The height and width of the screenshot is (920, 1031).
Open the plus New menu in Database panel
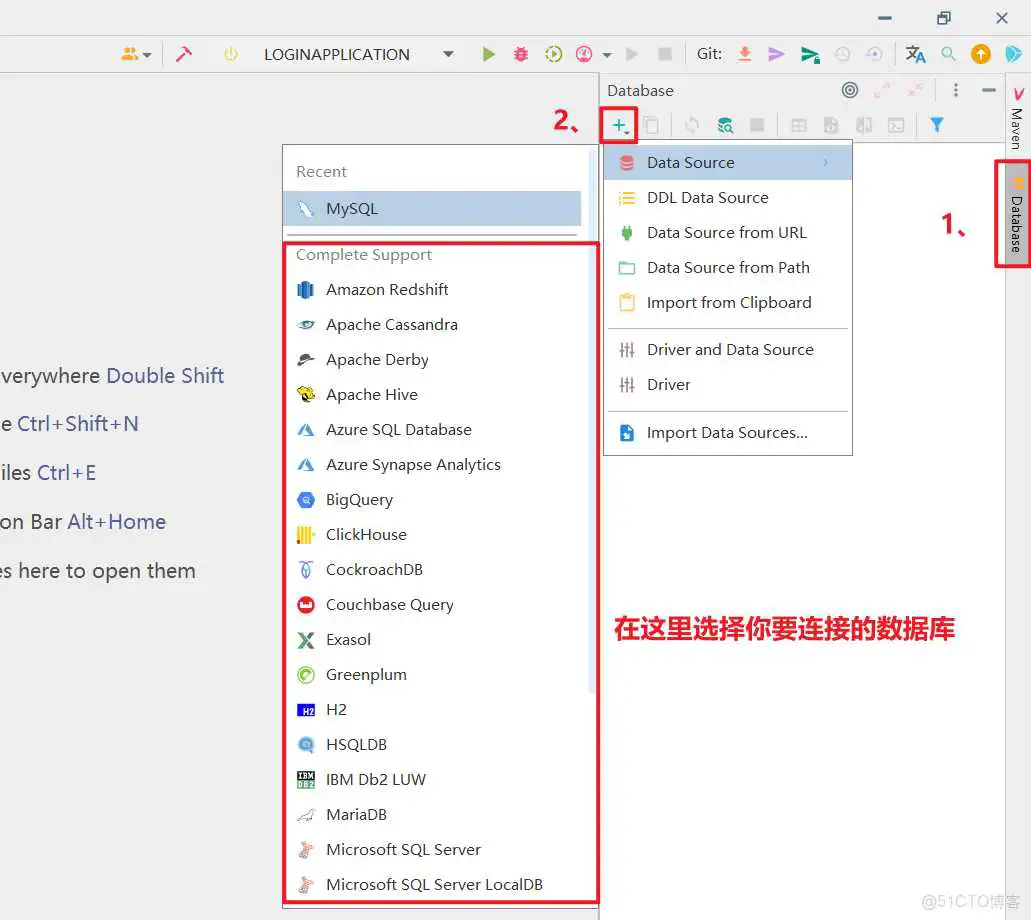coord(620,125)
